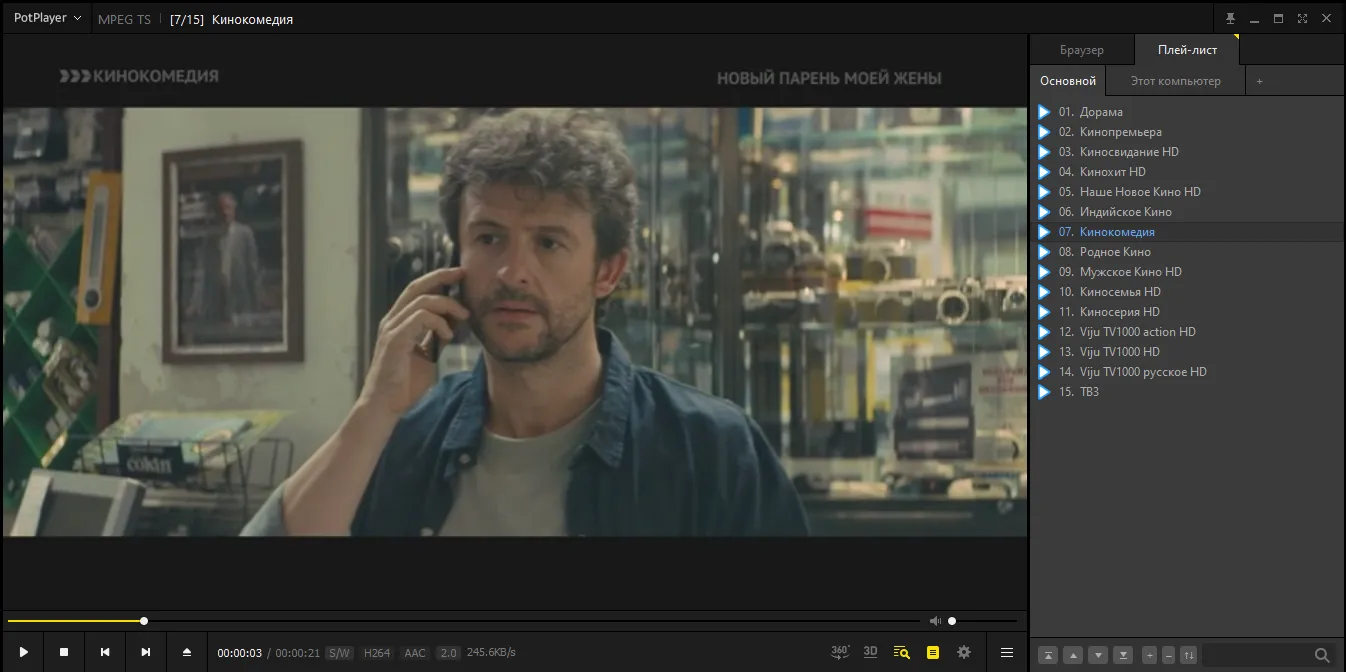Click the playback seek bar
Image resolution: width=1346 pixels, height=672 pixels.
[465, 621]
